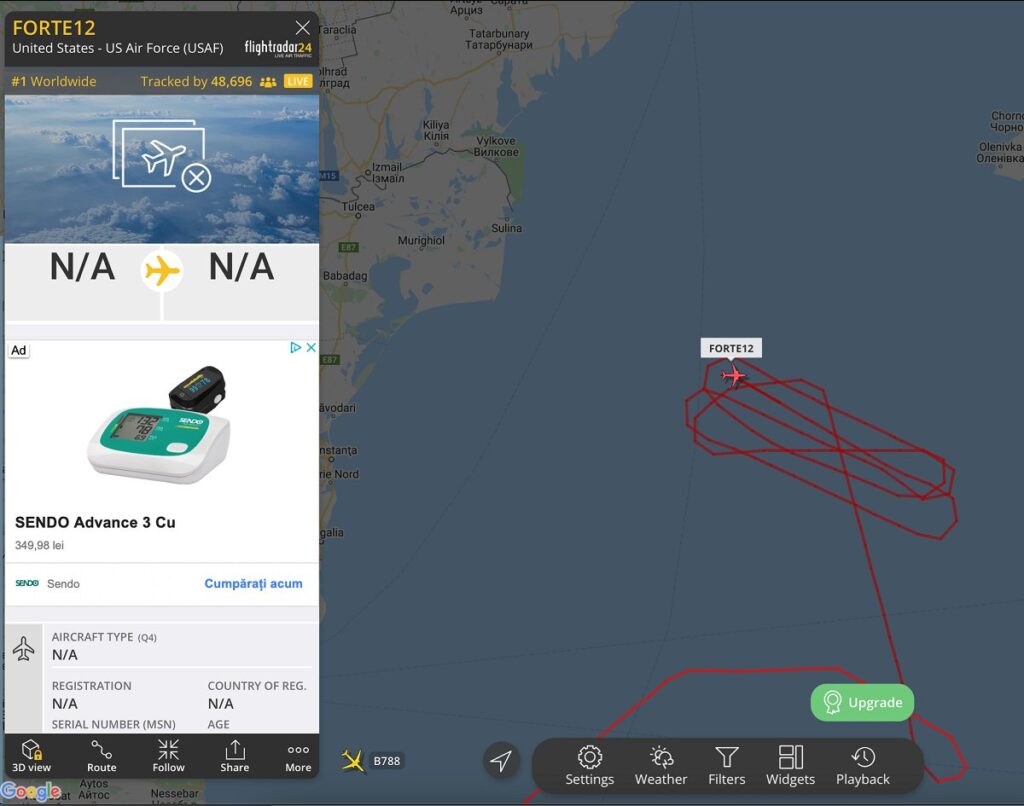
Task: Click the LIVE status badge
Action: click(x=298, y=82)
